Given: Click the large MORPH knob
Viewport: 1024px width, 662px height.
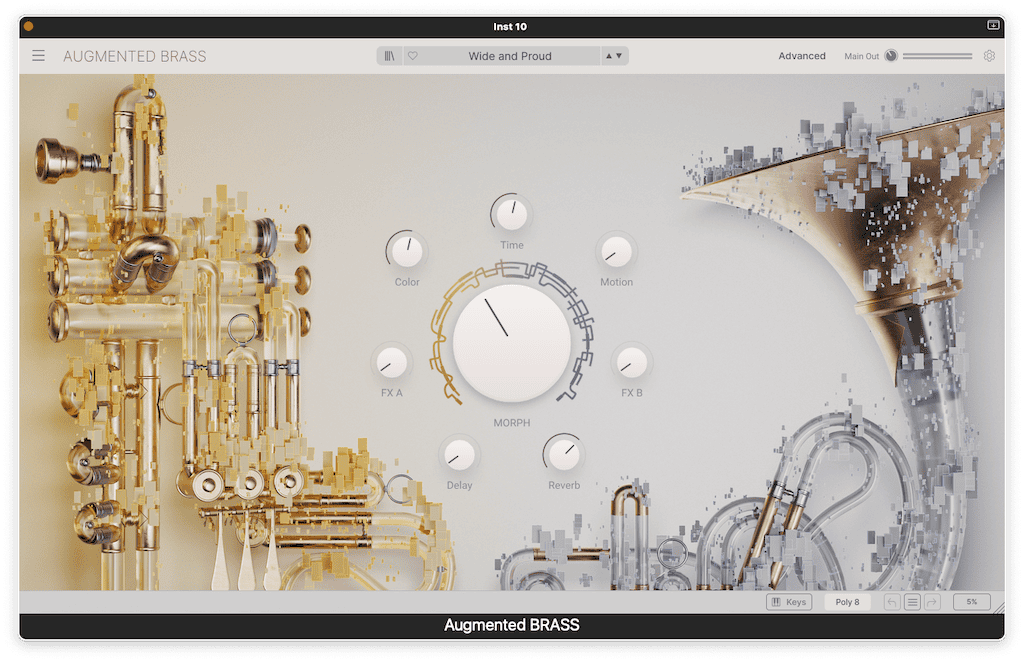Looking at the screenshot, I should tap(512, 342).
